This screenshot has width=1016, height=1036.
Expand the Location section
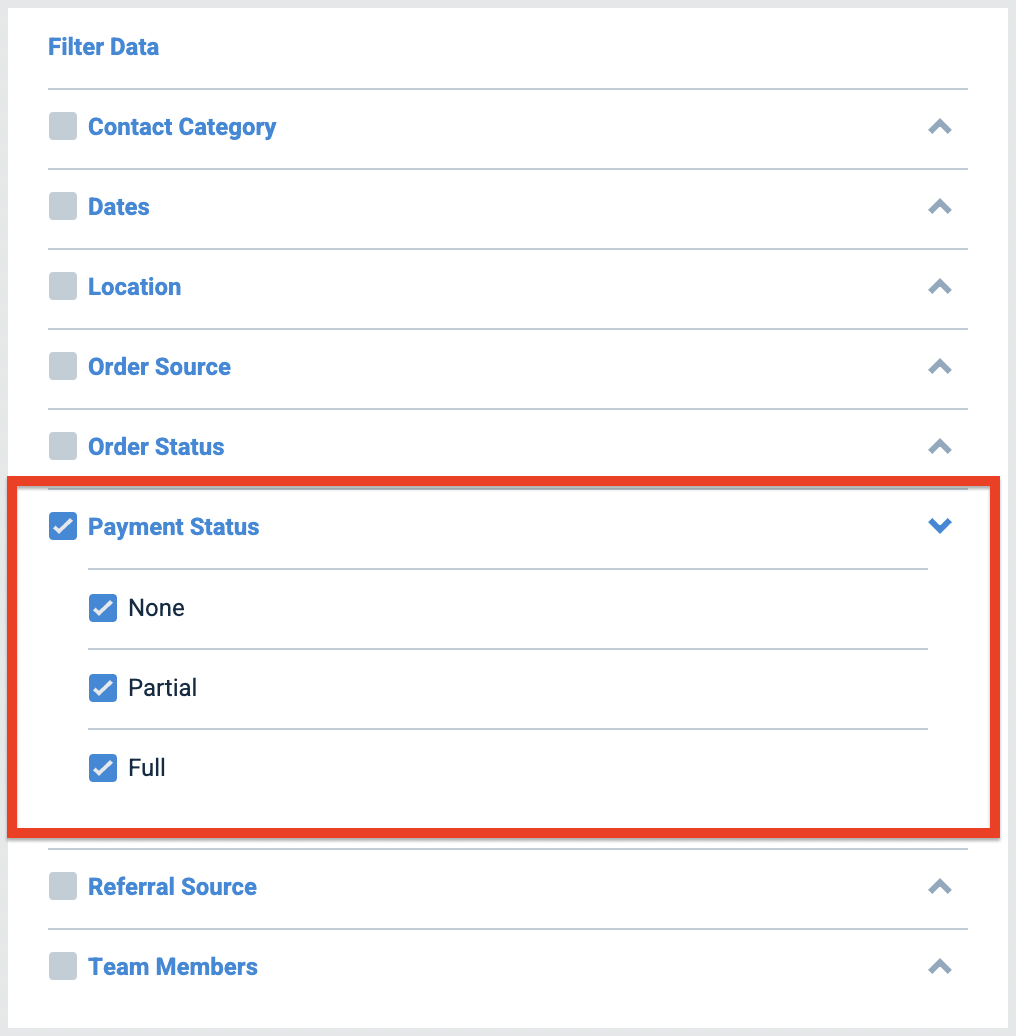click(x=939, y=286)
